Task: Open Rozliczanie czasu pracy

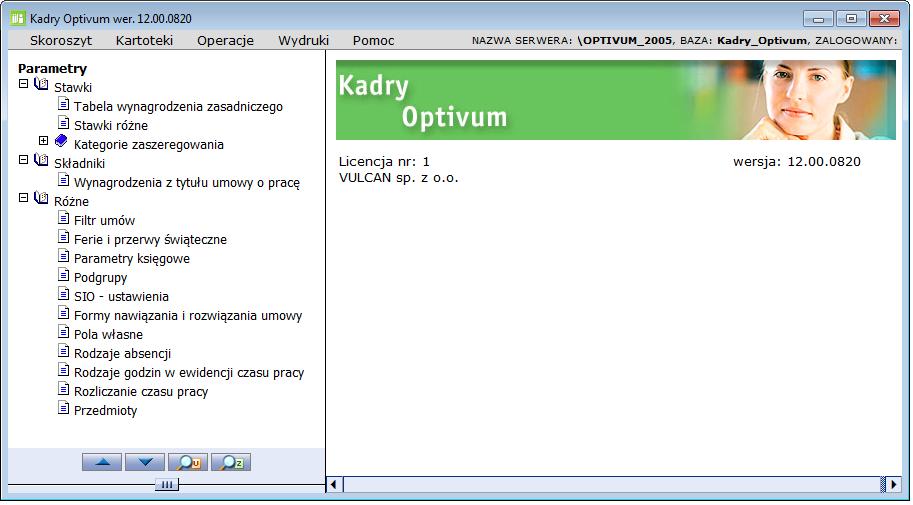Action: (x=141, y=391)
